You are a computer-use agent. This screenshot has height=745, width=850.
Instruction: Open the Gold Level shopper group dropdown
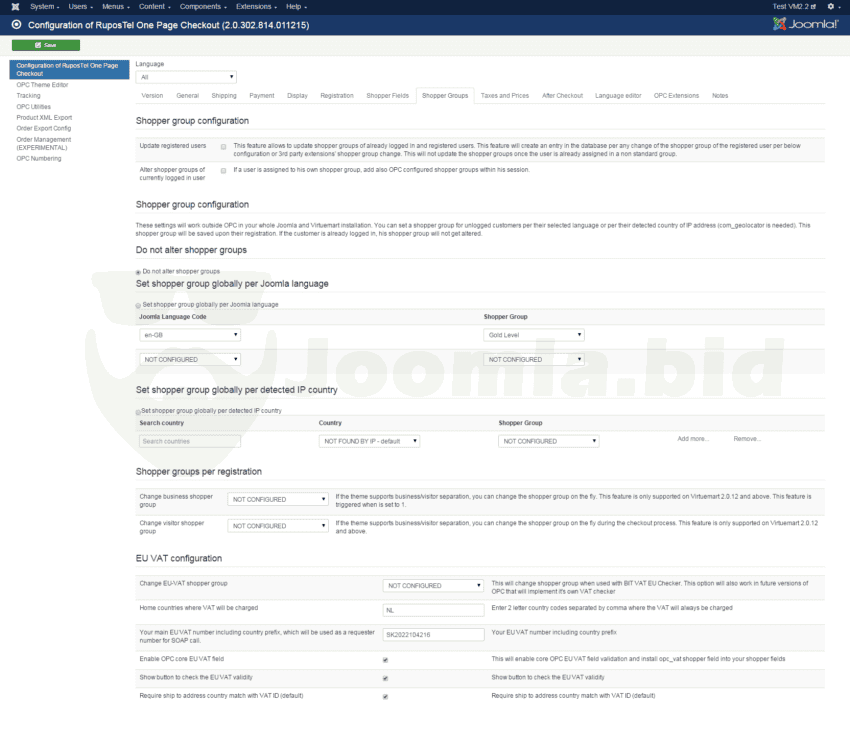pos(534,335)
